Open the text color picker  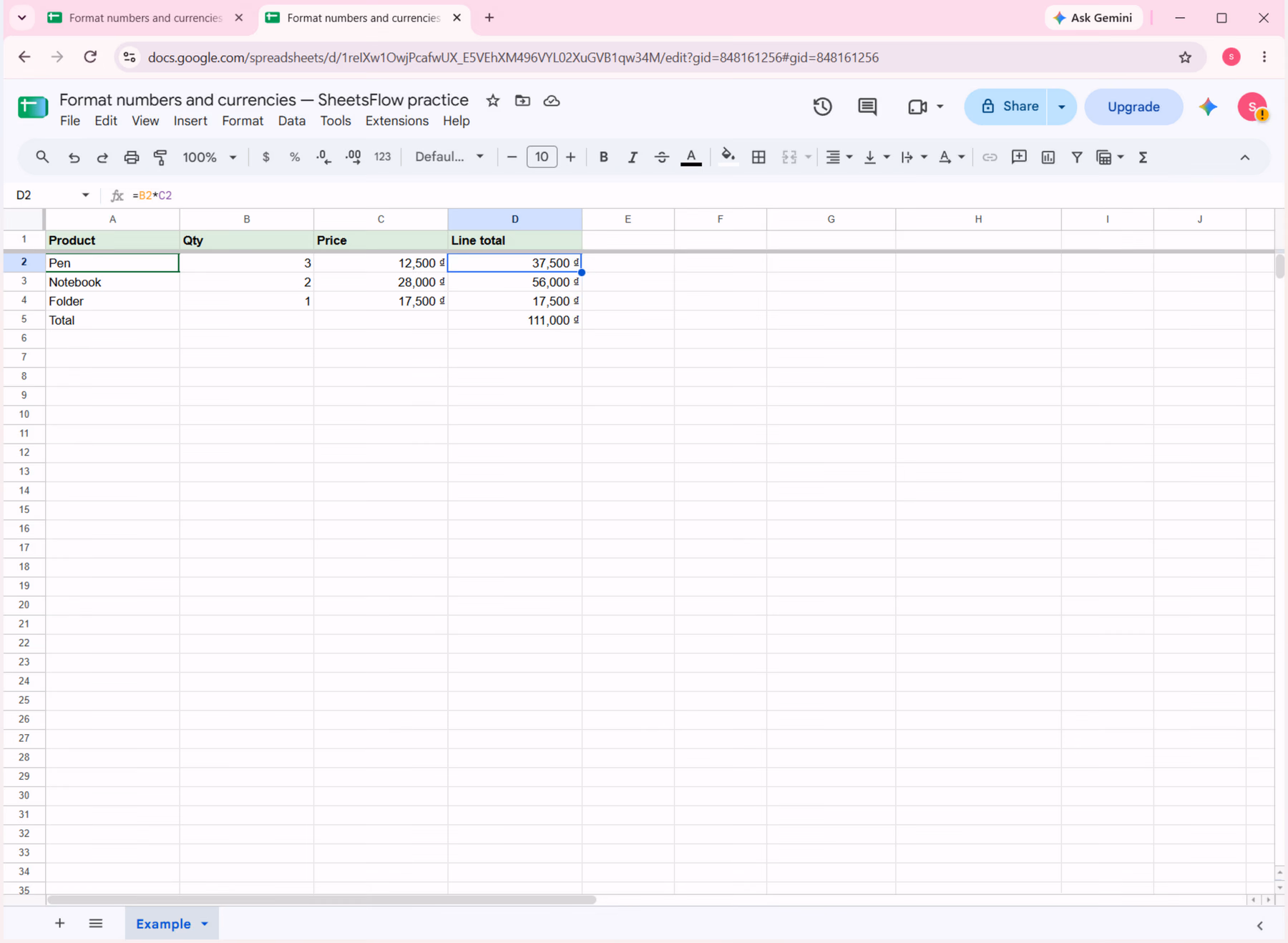click(x=691, y=157)
